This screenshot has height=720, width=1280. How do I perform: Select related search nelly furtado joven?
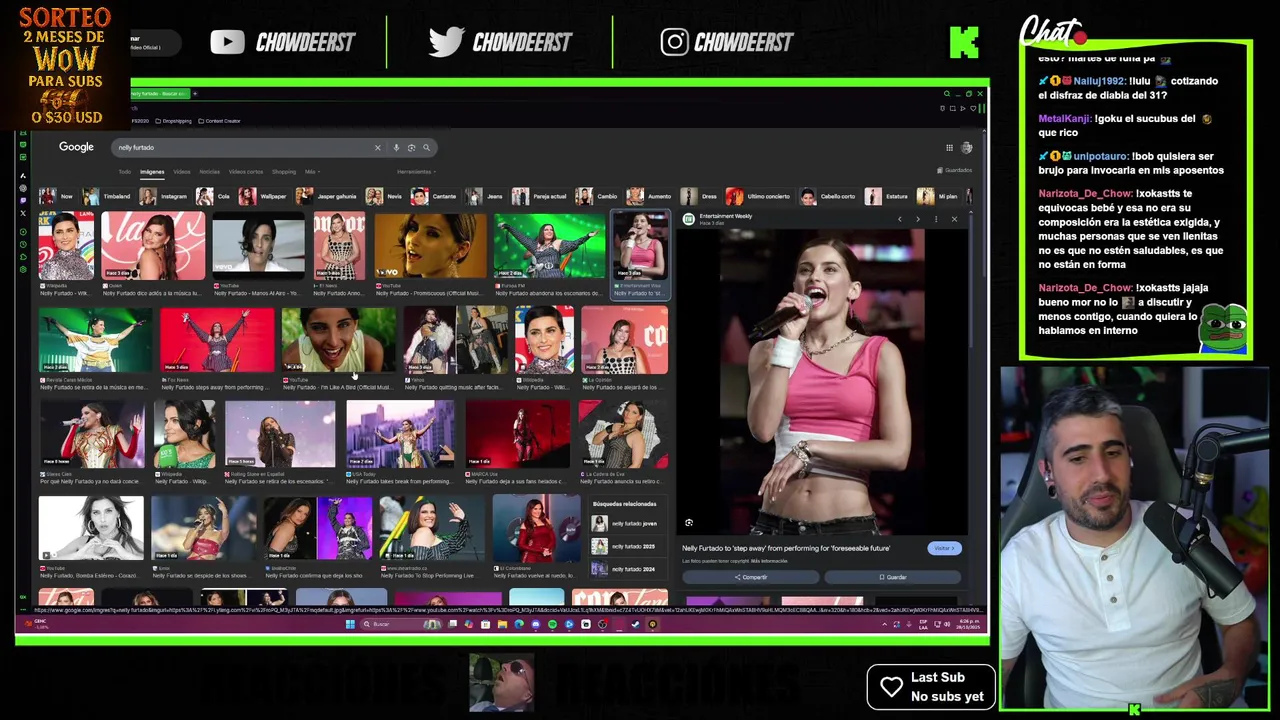(x=626, y=523)
